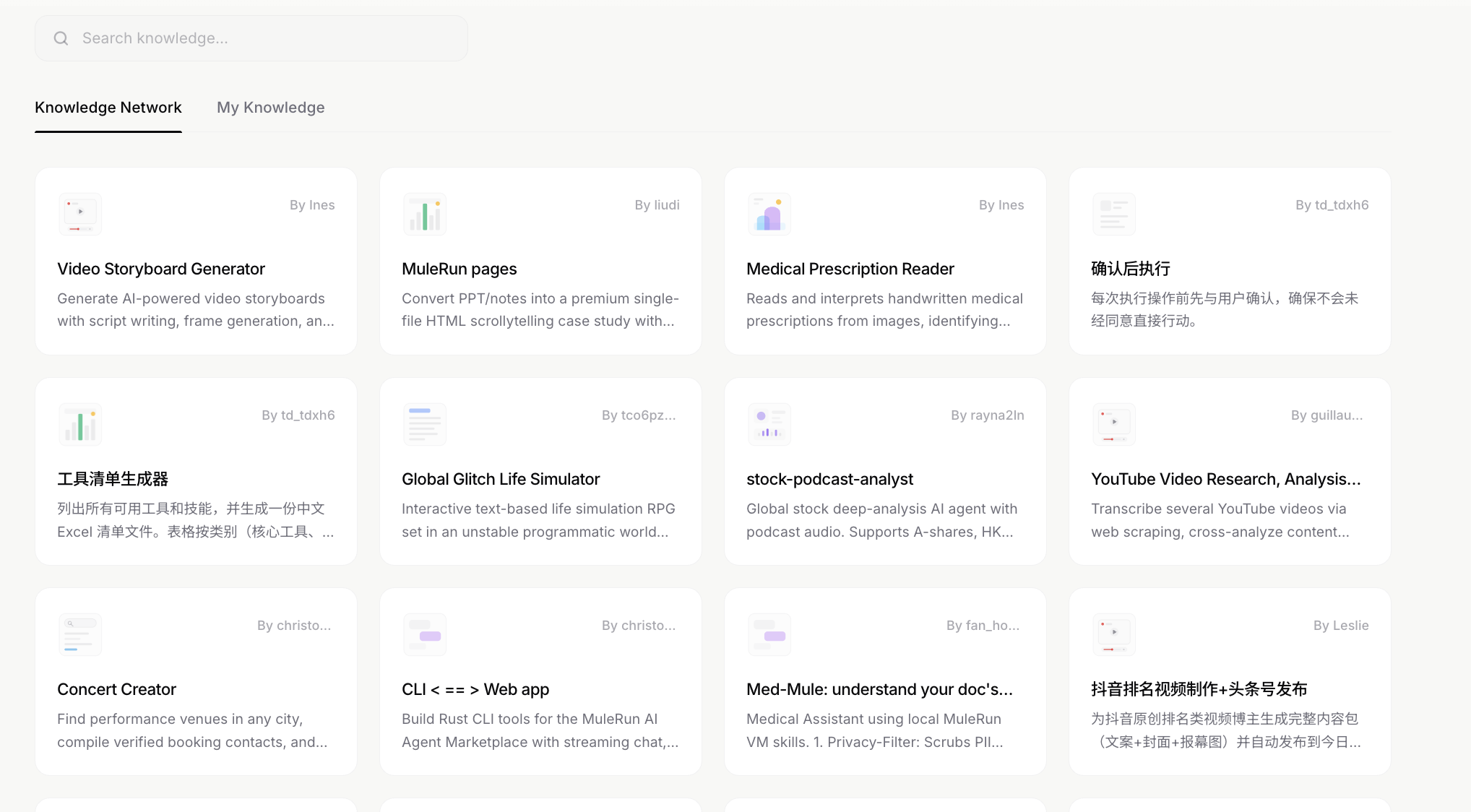Screen dimensions: 1471x812
Task: Open the 抖音排名视频制作+头条号发布 card title
Action: coord(1199,689)
